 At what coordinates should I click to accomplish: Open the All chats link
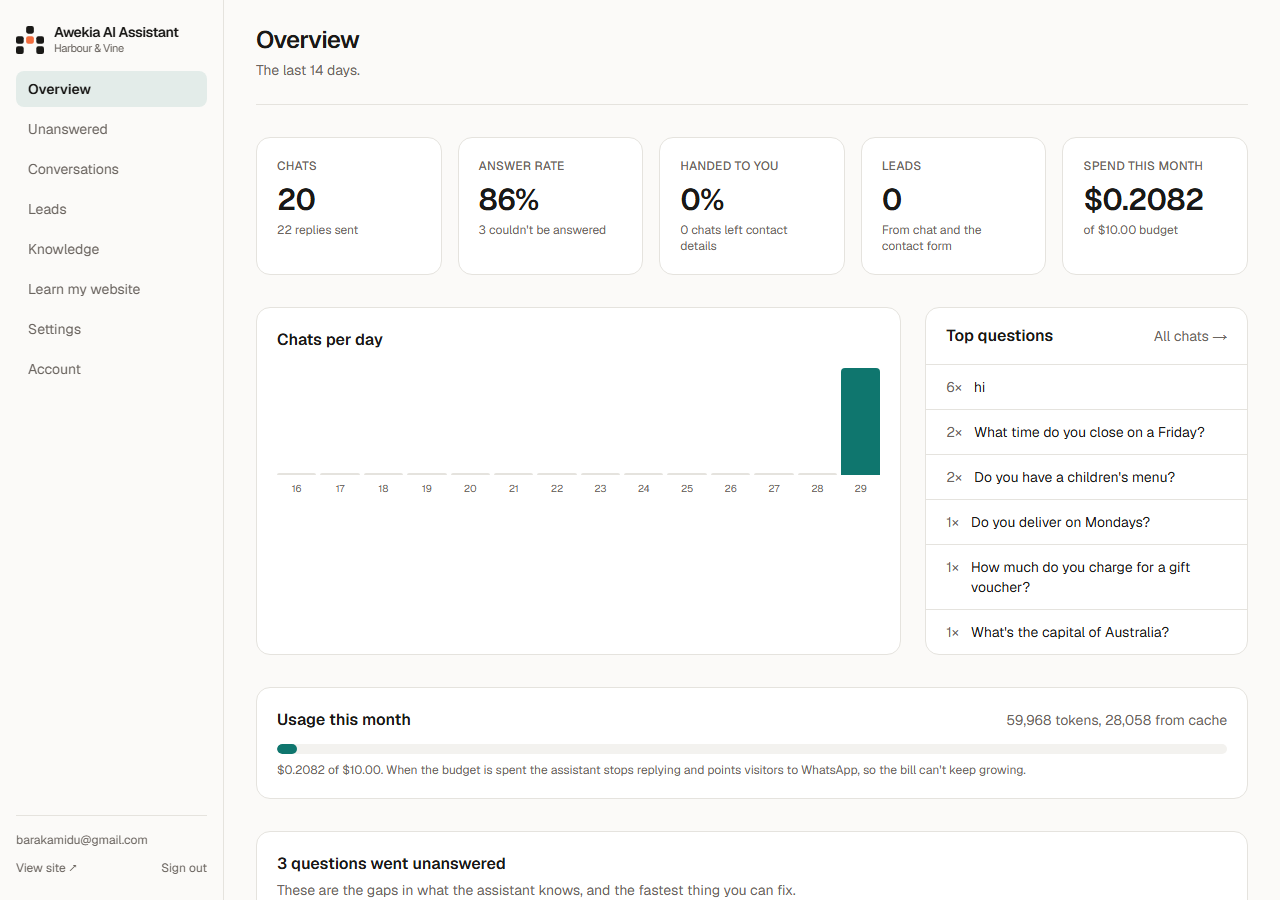click(1190, 337)
